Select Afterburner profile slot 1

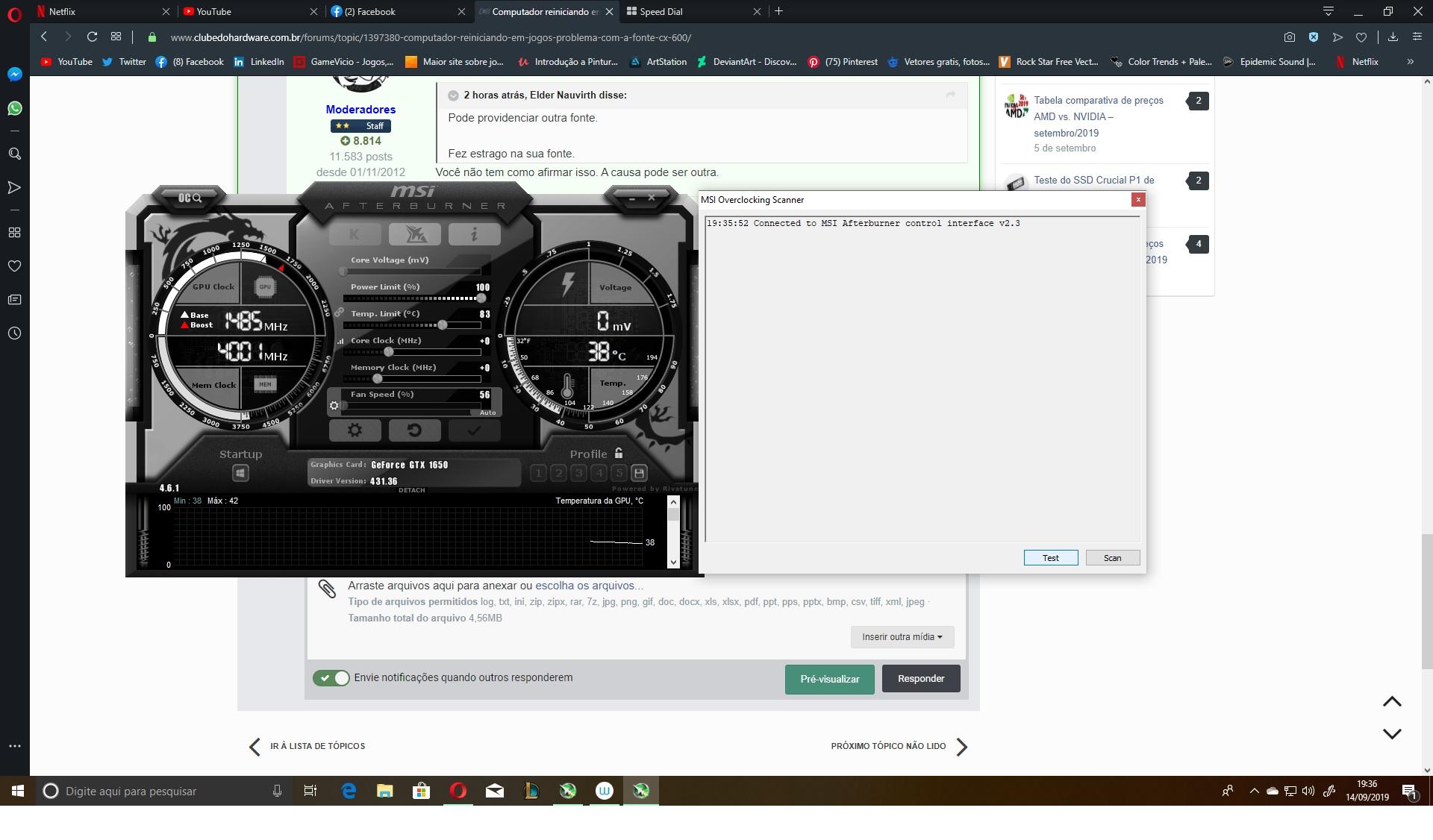(538, 473)
